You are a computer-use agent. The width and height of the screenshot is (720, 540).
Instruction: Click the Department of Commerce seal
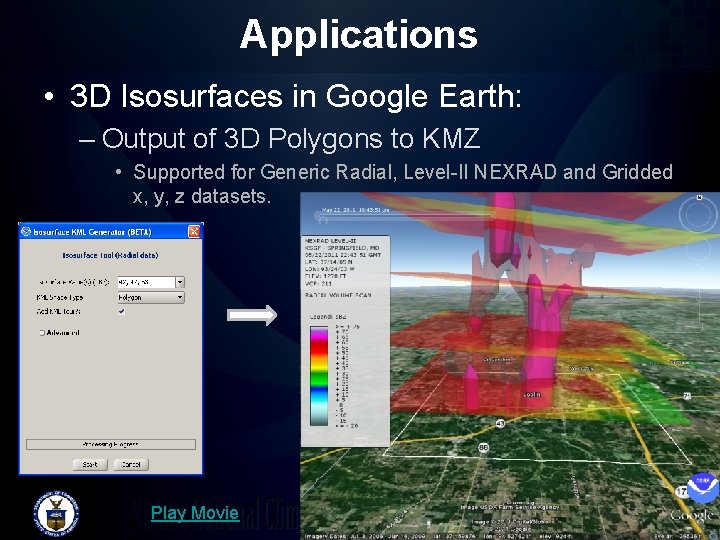point(56,514)
